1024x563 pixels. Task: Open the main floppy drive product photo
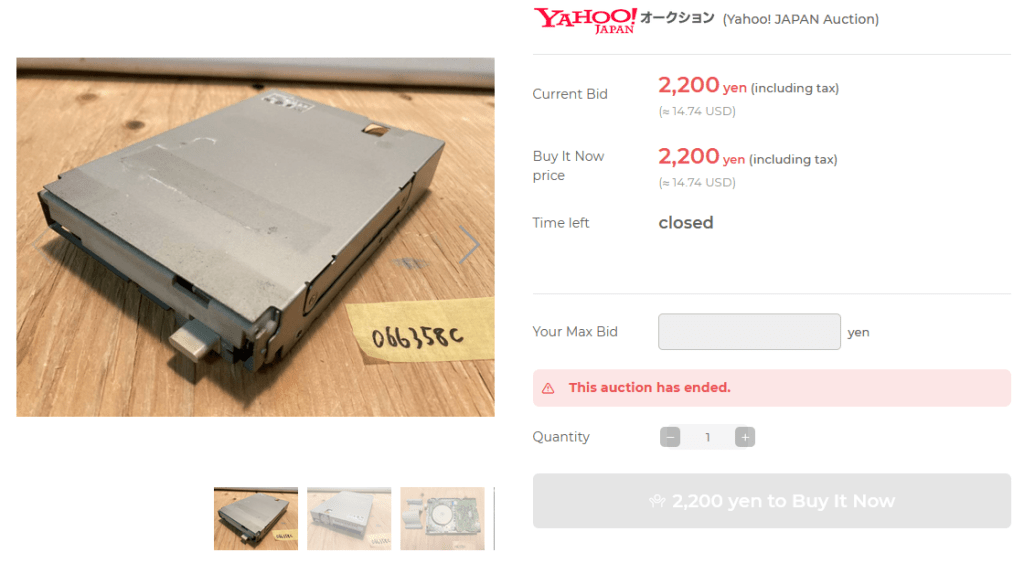tap(255, 237)
